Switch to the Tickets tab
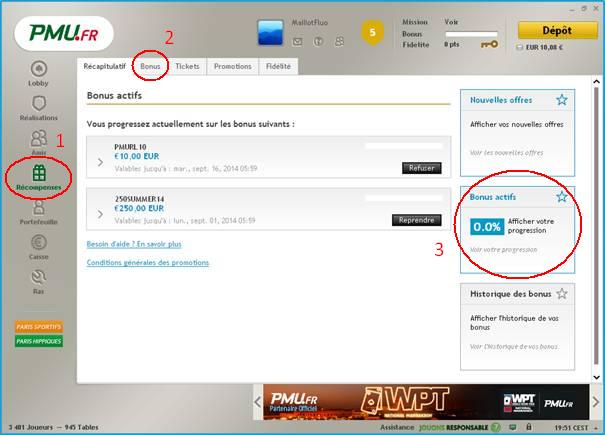 coord(187,66)
